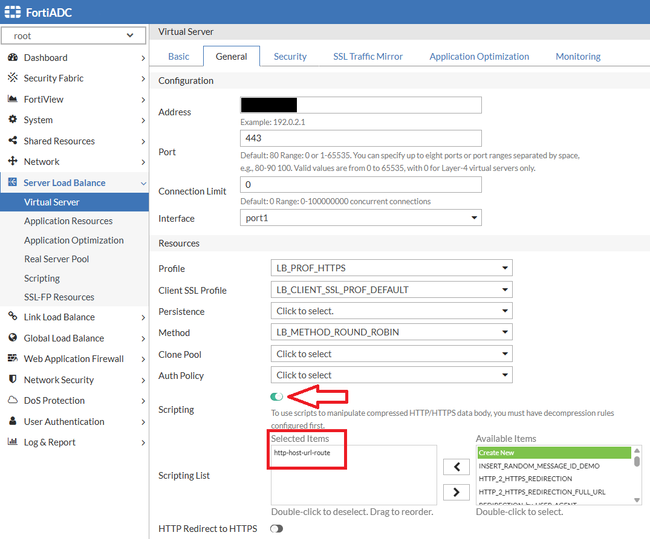Click the right arrow button in Scripting List
650x539 pixels.
coord(456,491)
